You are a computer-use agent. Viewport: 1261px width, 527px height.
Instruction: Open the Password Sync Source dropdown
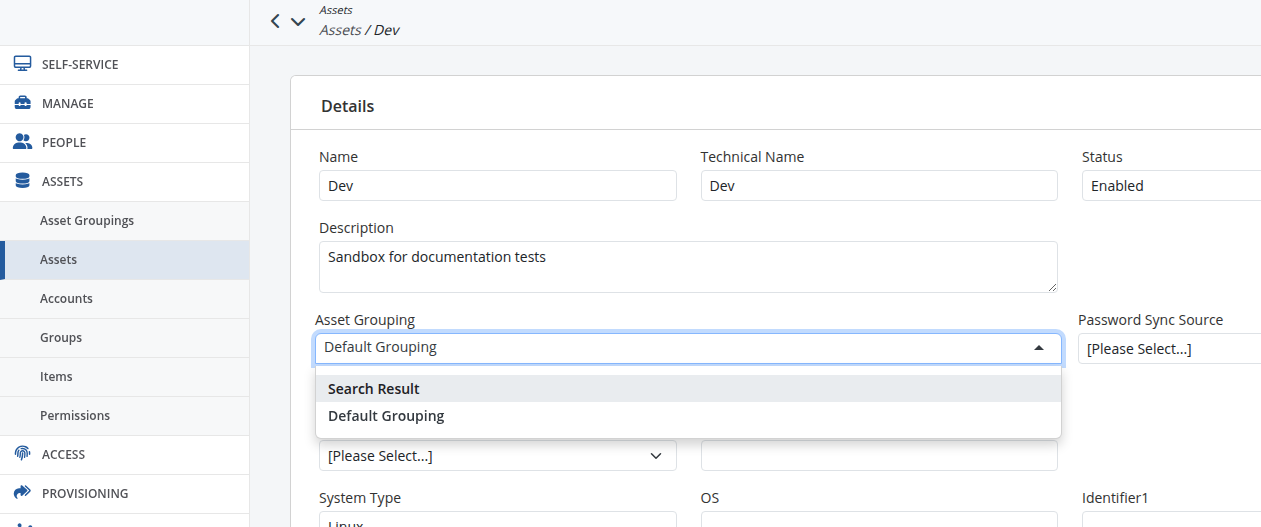click(1169, 349)
